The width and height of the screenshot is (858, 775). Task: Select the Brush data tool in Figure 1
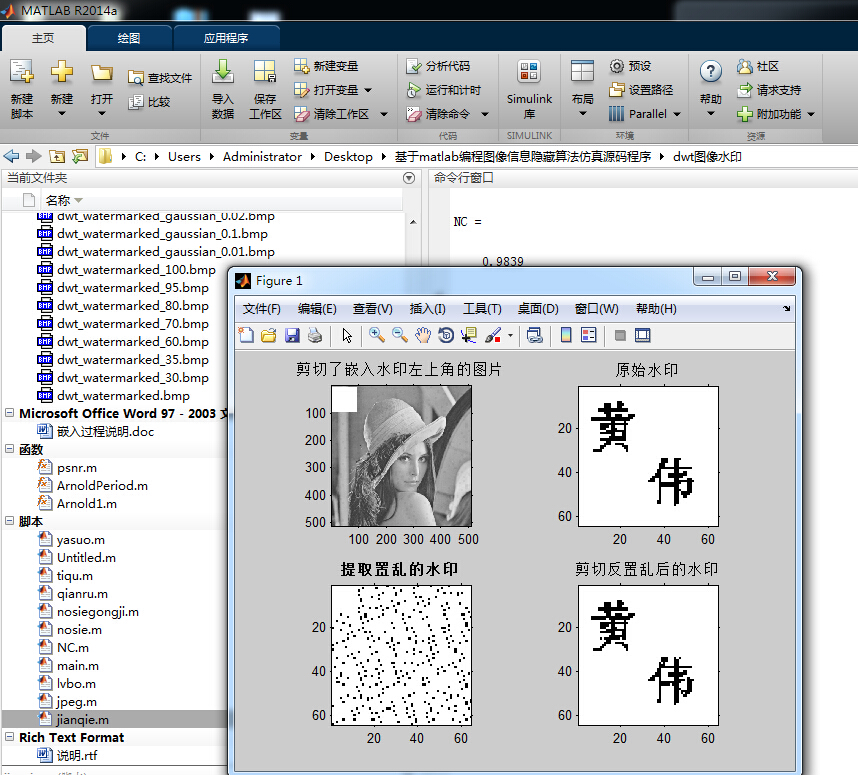pyautogui.click(x=493, y=335)
